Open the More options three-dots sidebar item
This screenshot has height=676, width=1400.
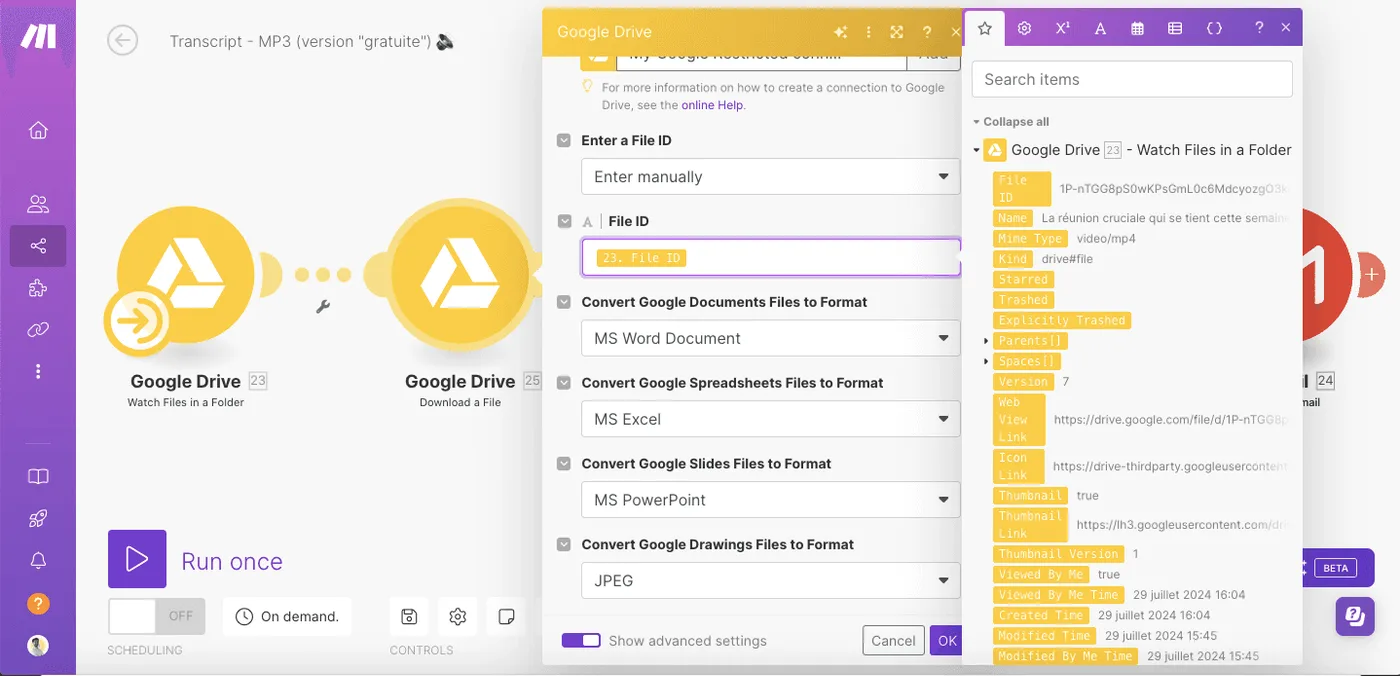click(x=38, y=371)
